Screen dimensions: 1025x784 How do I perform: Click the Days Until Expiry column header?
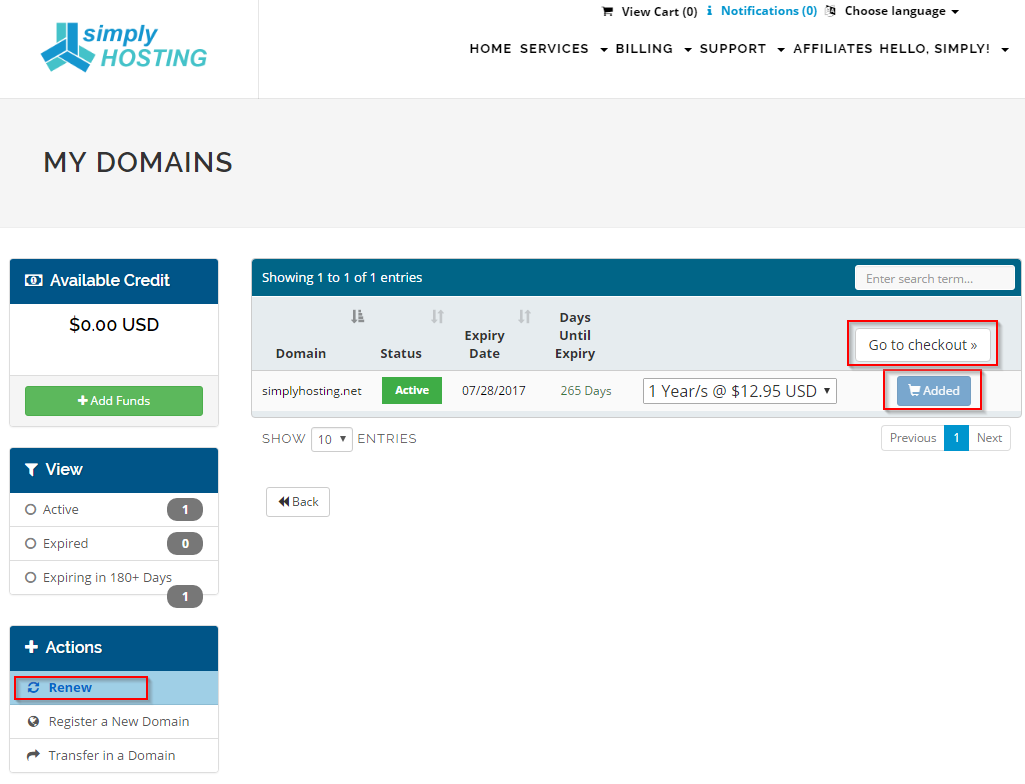coord(575,335)
